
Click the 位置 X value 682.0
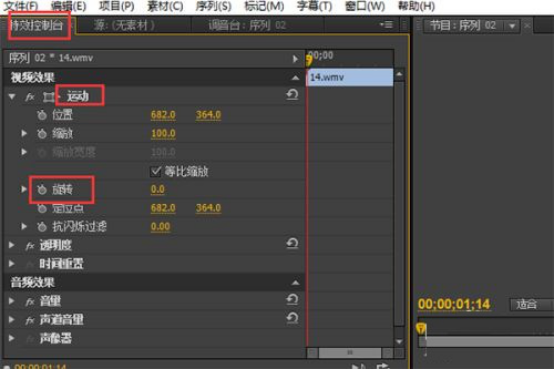click(163, 115)
